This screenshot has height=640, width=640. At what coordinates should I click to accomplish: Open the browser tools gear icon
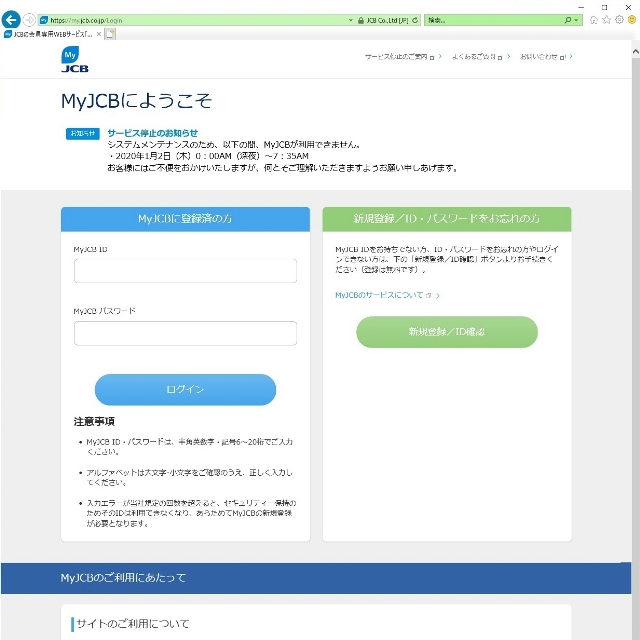pyautogui.click(x=619, y=20)
